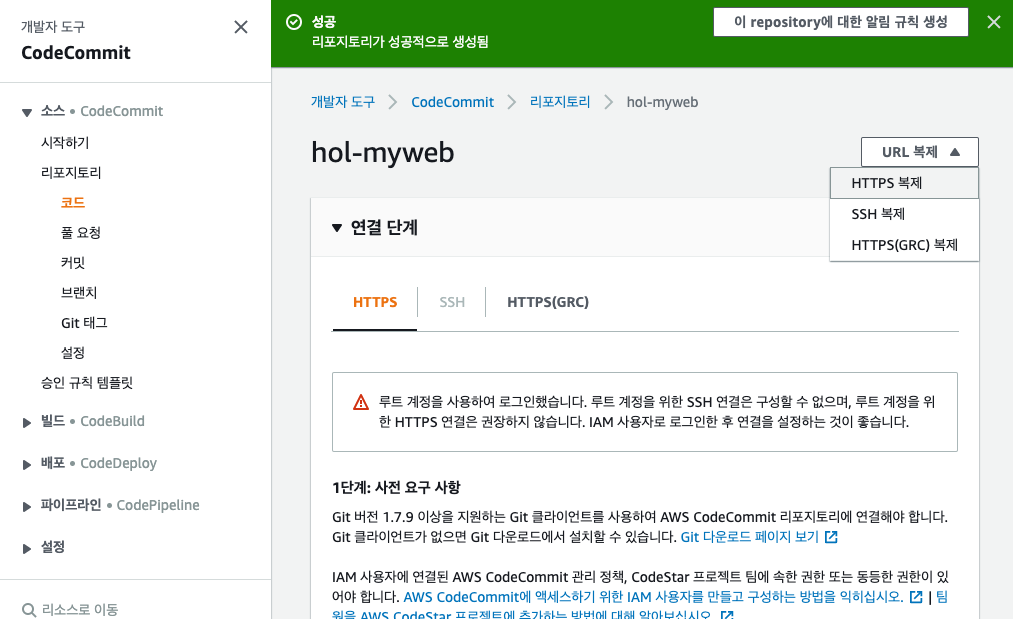Open 승인 규칙 템플릿 in the sidebar
The image size is (1013, 619).
point(87,383)
